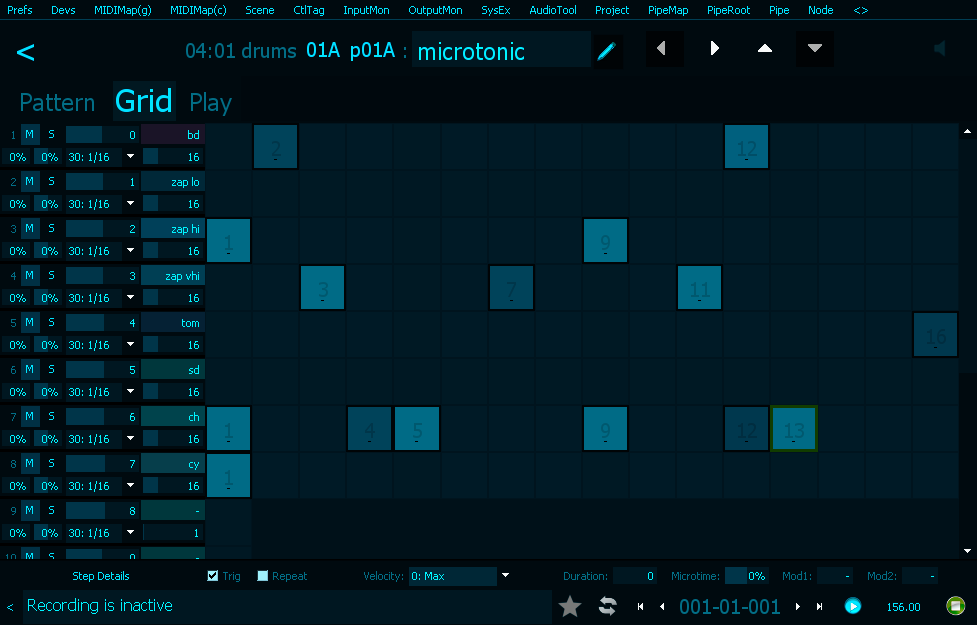
Task: Switch to the Pattern tab
Action: pos(57,102)
